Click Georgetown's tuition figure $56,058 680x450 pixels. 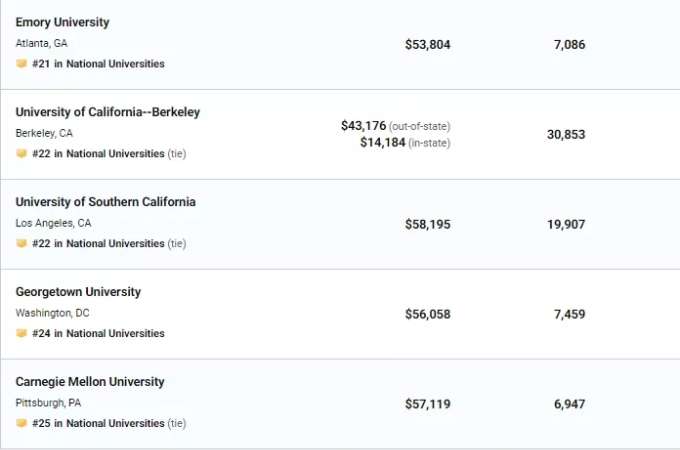pyautogui.click(x=428, y=314)
